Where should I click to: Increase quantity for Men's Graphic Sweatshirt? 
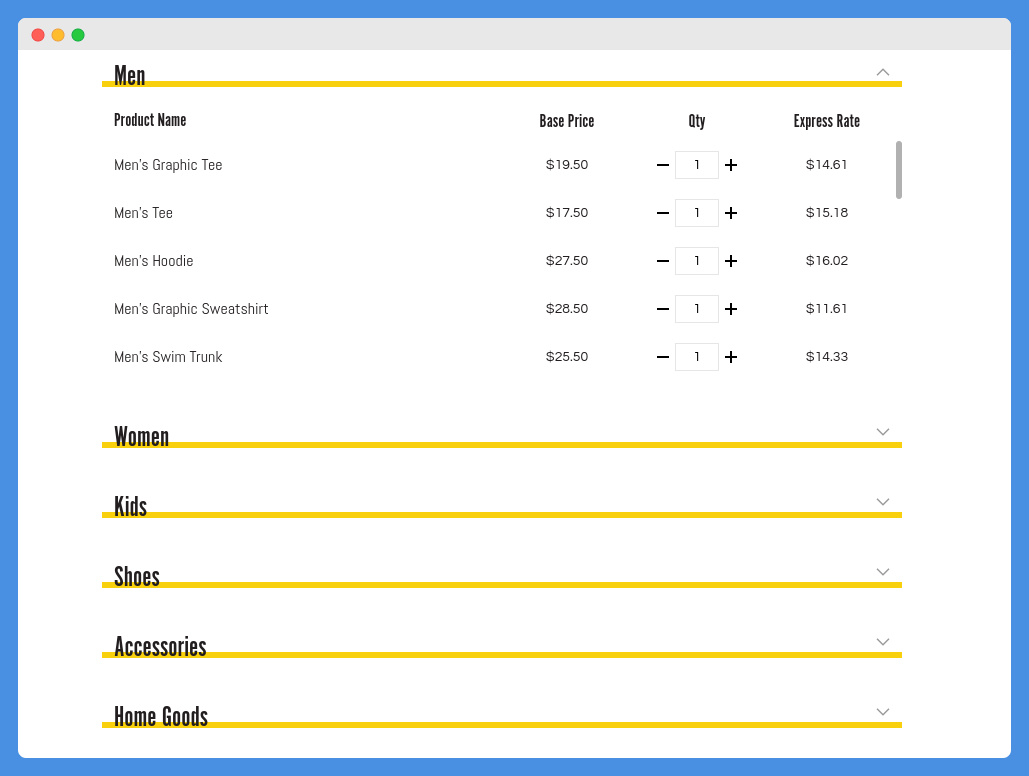click(x=731, y=309)
